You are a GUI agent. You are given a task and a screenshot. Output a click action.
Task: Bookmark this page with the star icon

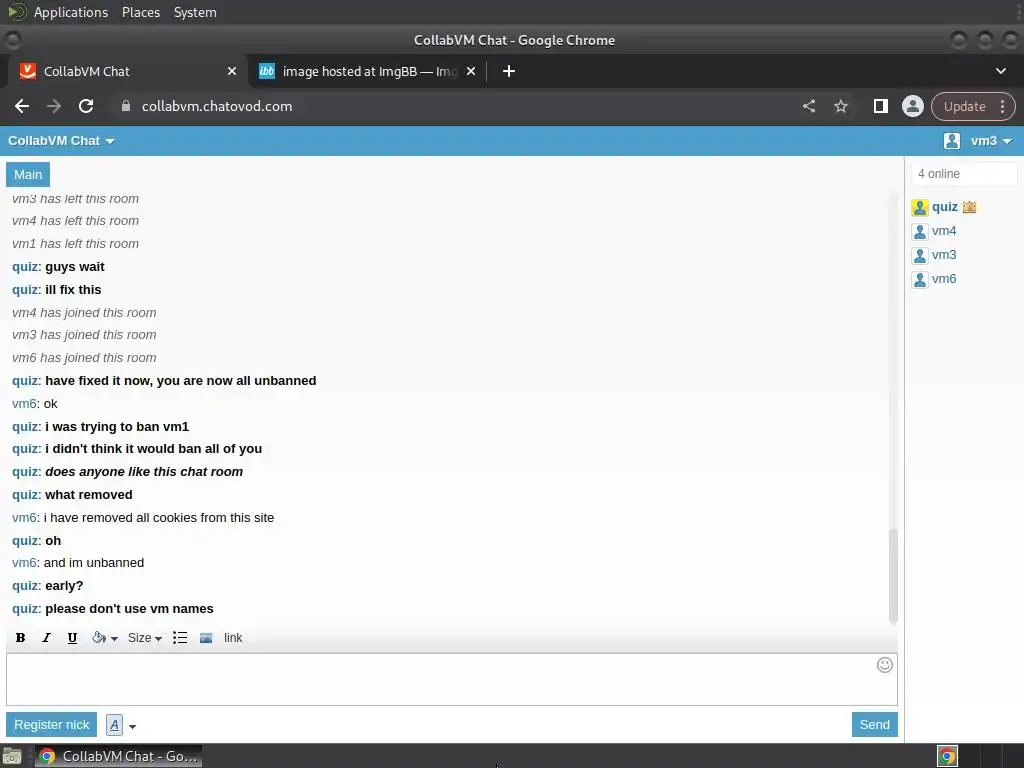click(840, 106)
